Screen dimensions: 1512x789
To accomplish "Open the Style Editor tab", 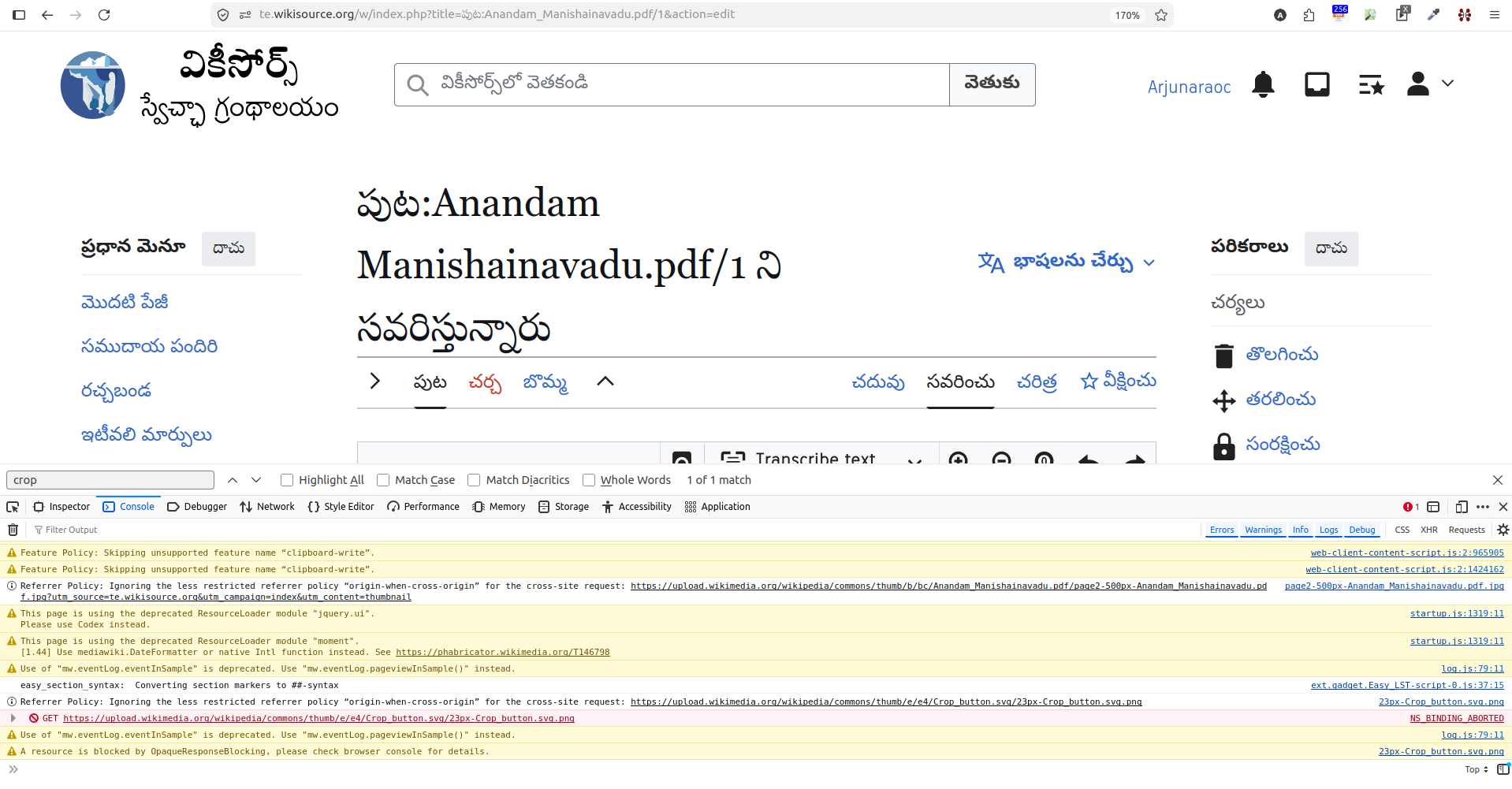I will (341, 507).
